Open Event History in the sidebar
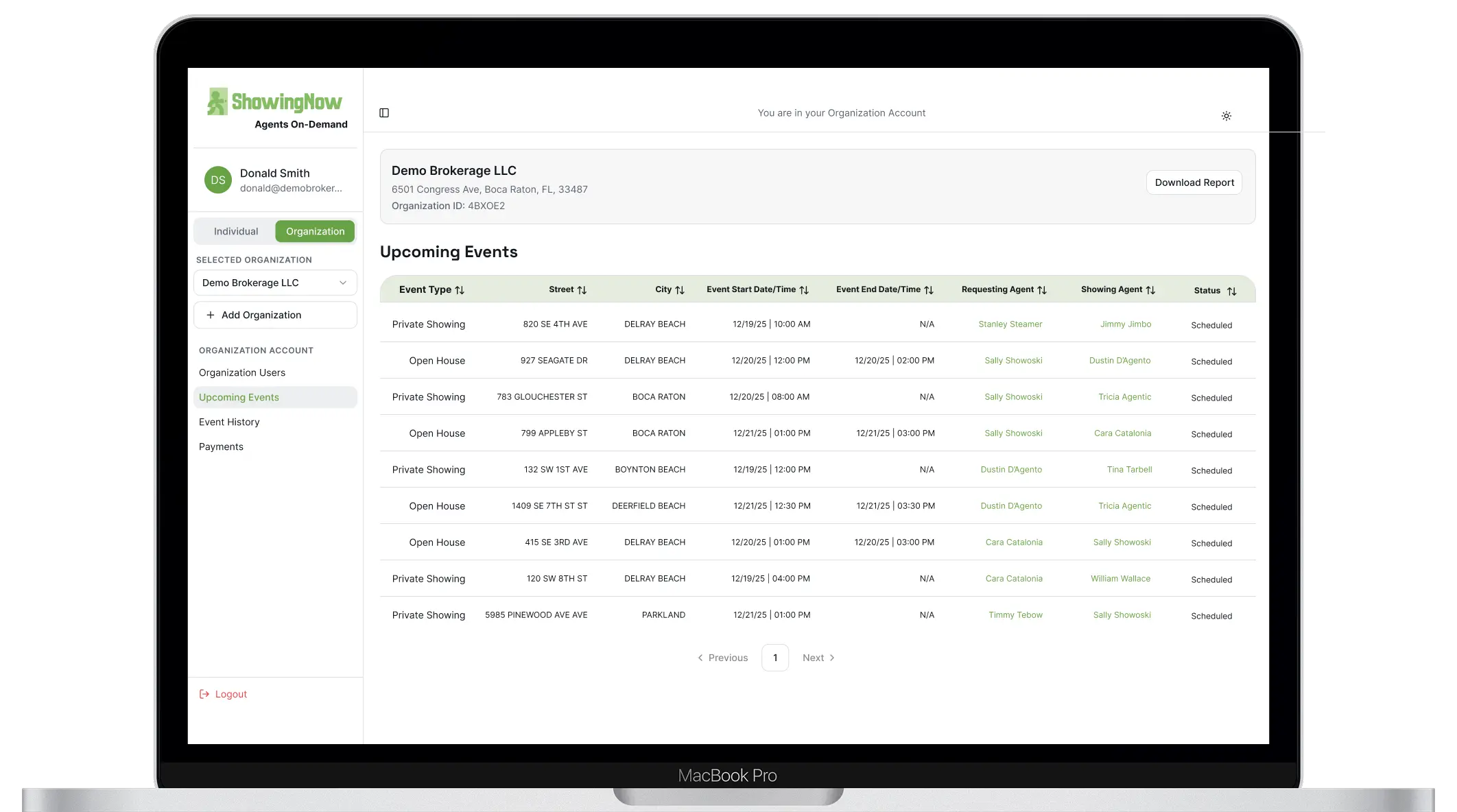This screenshot has width=1457, height=812. [x=229, y=422]
